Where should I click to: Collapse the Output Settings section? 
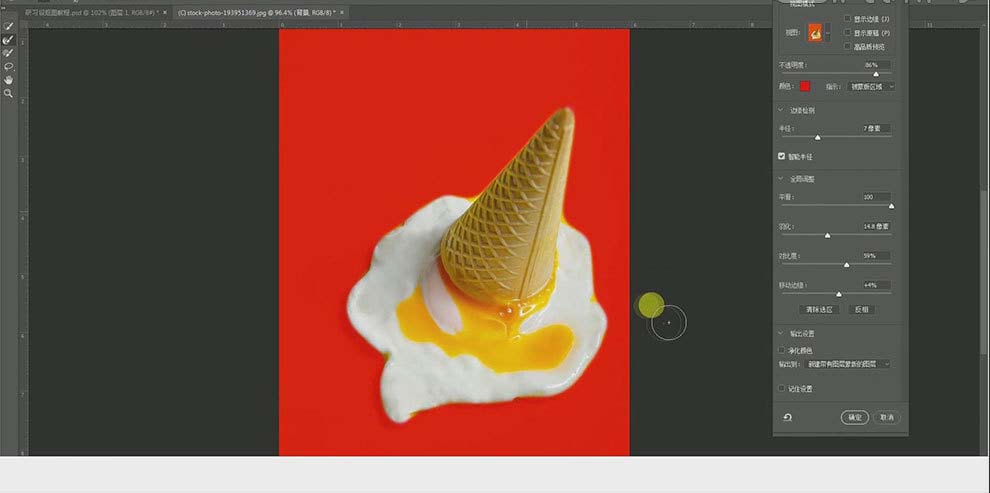tap(781, 333)
